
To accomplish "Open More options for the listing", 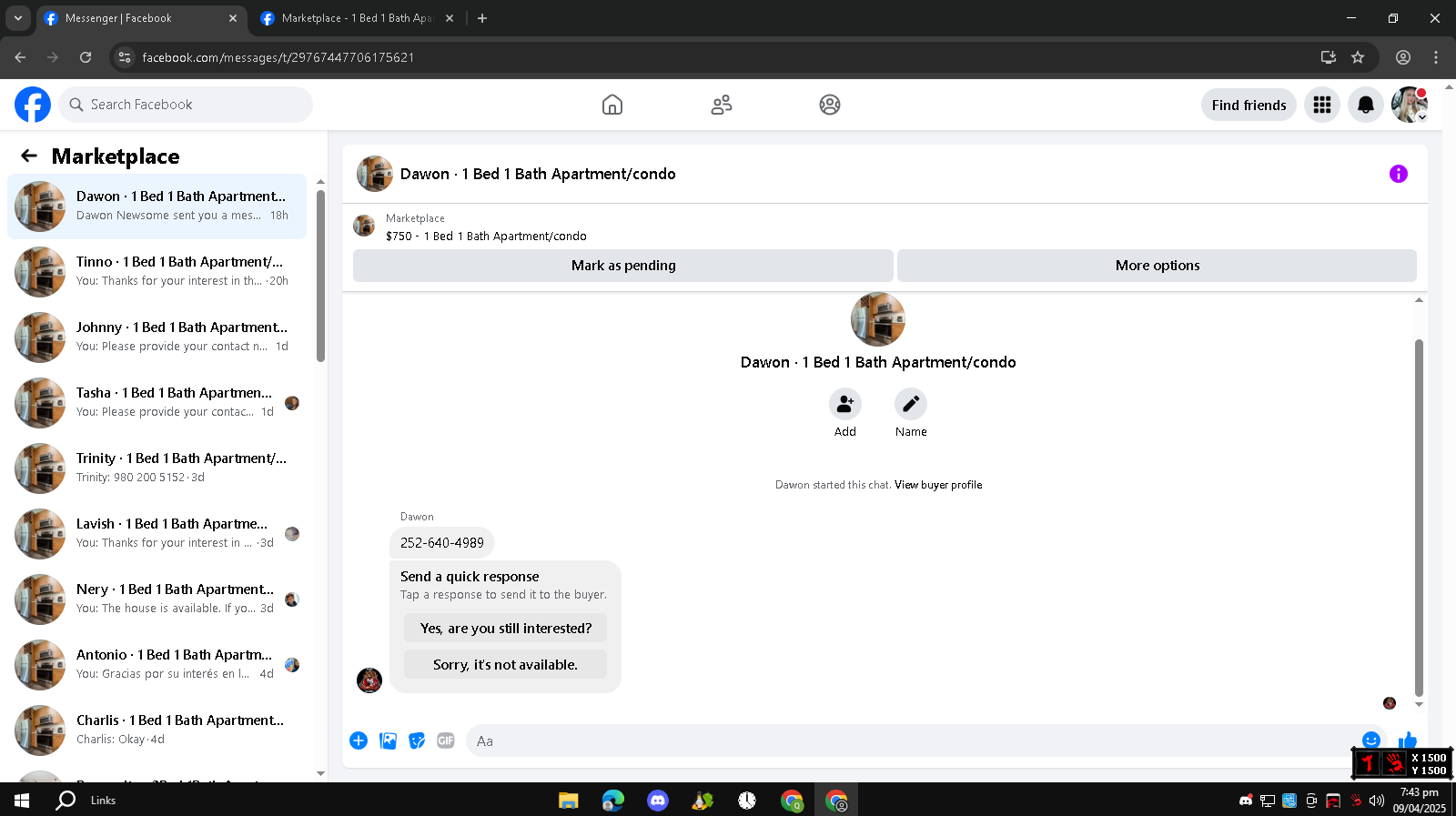I will tap(1158, 266).
